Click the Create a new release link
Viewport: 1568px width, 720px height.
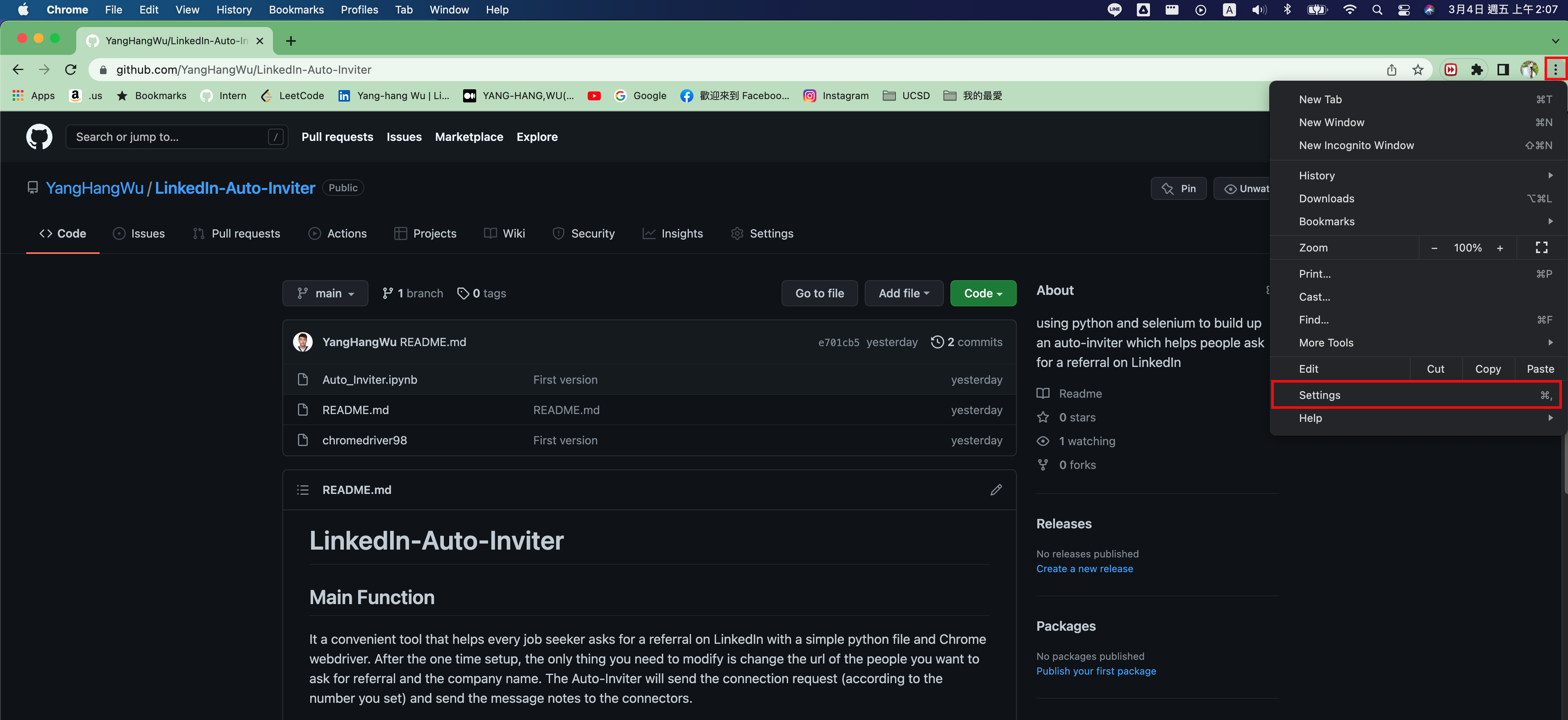pyautogui.click(x=1085, y=568)
